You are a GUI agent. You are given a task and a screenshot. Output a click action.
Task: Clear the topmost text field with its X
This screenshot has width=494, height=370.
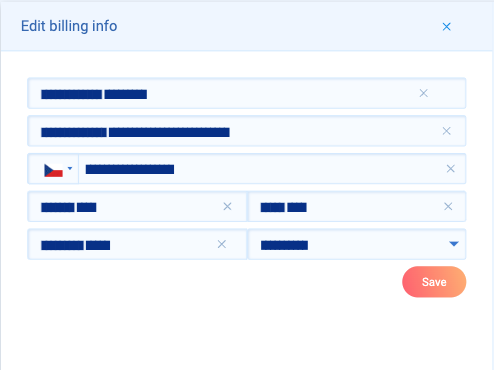(x=424, y=93)
